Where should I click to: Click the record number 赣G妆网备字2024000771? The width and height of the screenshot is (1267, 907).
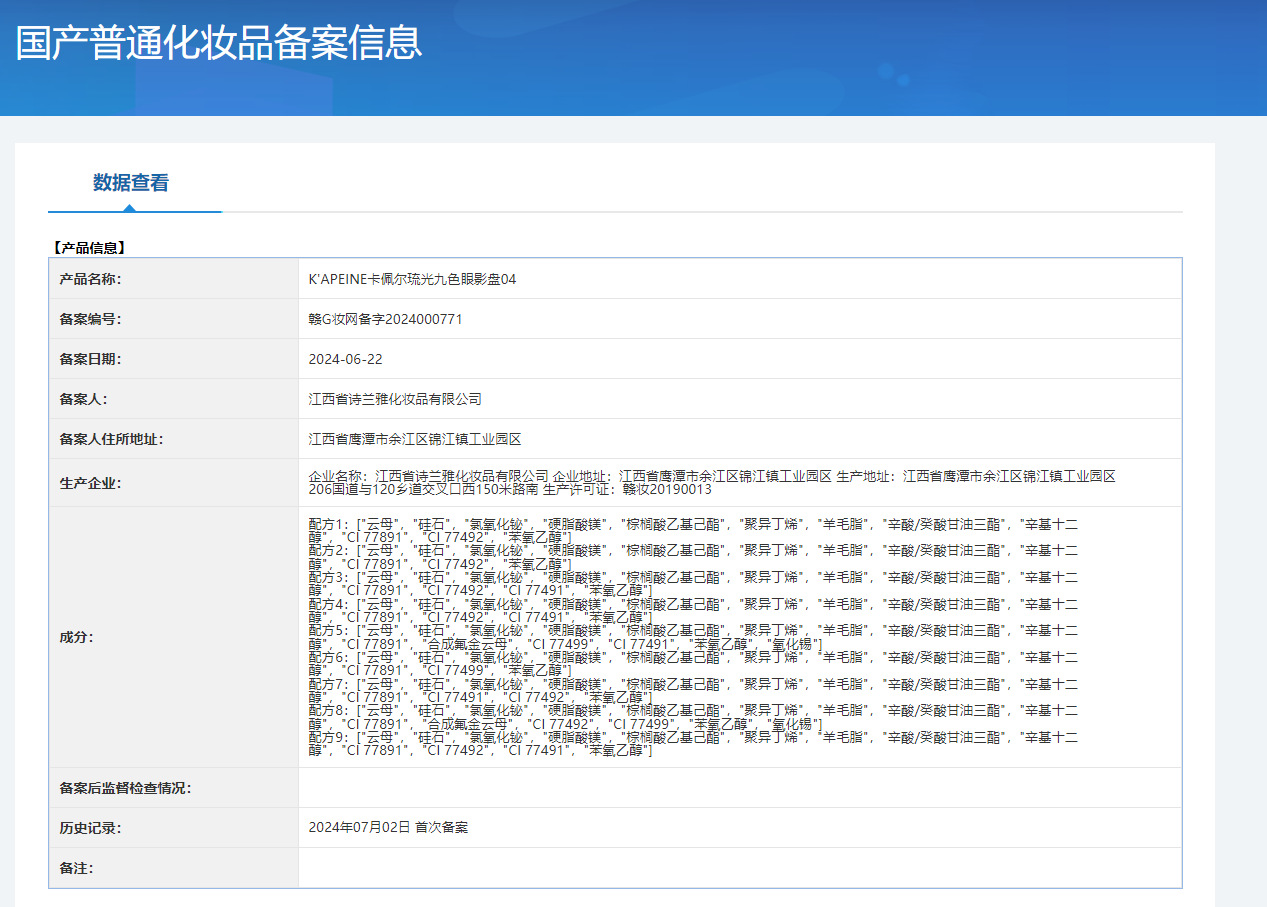pos(385,319)
